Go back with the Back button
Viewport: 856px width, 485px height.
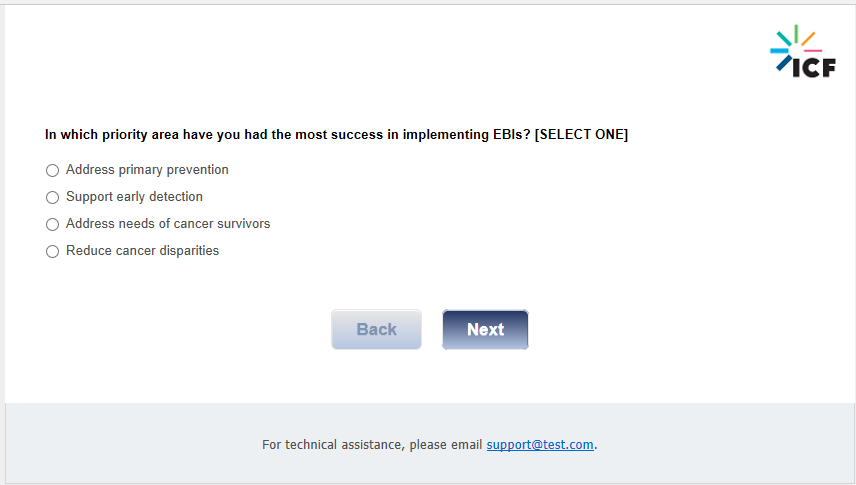pos(376,330)
